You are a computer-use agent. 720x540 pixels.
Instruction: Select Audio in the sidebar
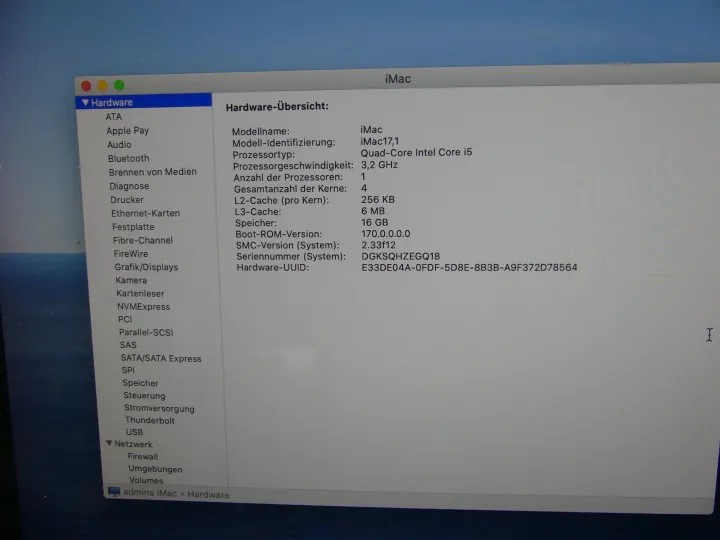pos(119,145)
